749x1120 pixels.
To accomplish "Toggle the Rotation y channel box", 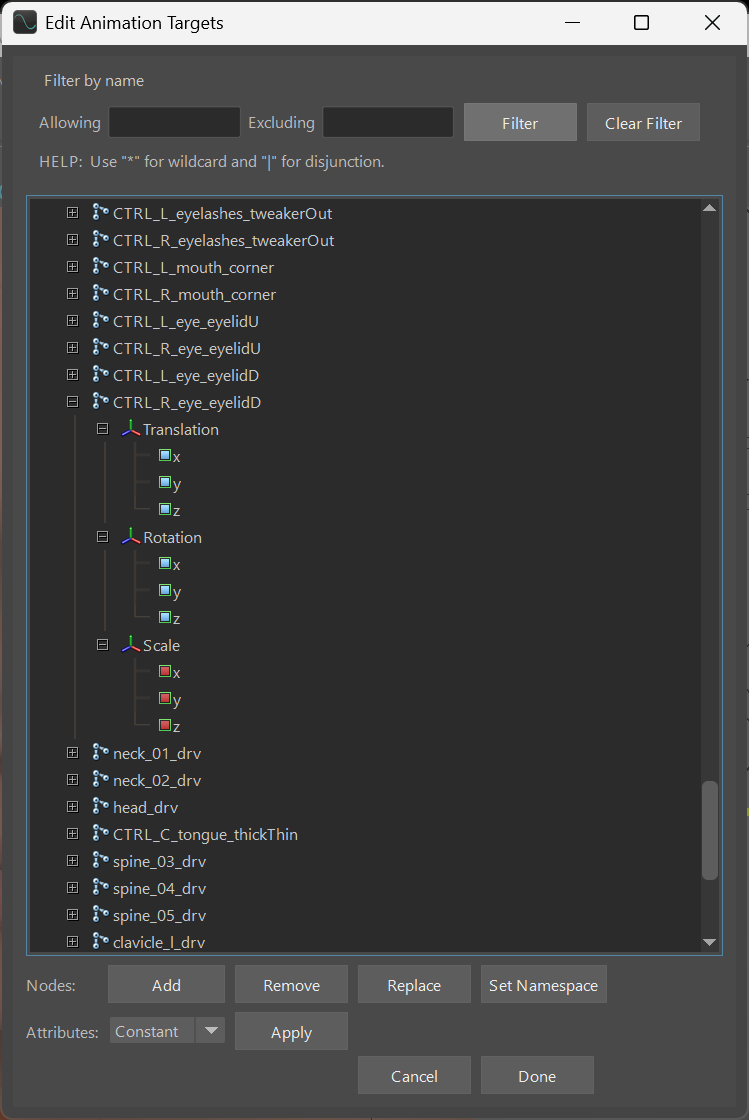I will click(165, 591).
